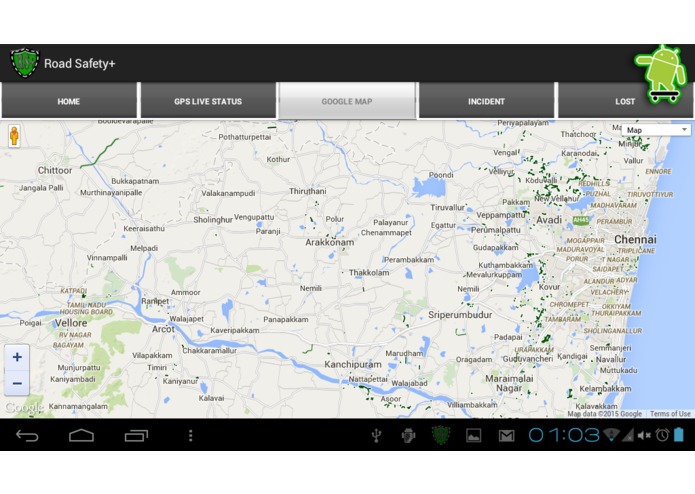Tap the battery status icon
Screen dimensions: 695x494
pos(679,435)
